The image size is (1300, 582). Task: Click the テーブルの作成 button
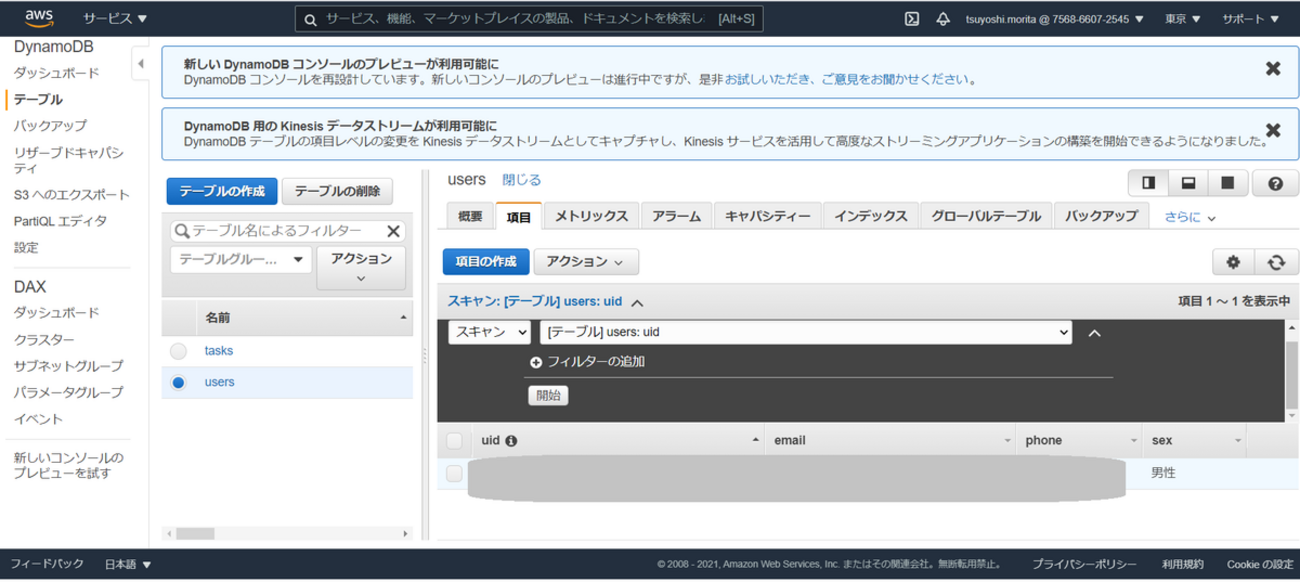point(222,192)
